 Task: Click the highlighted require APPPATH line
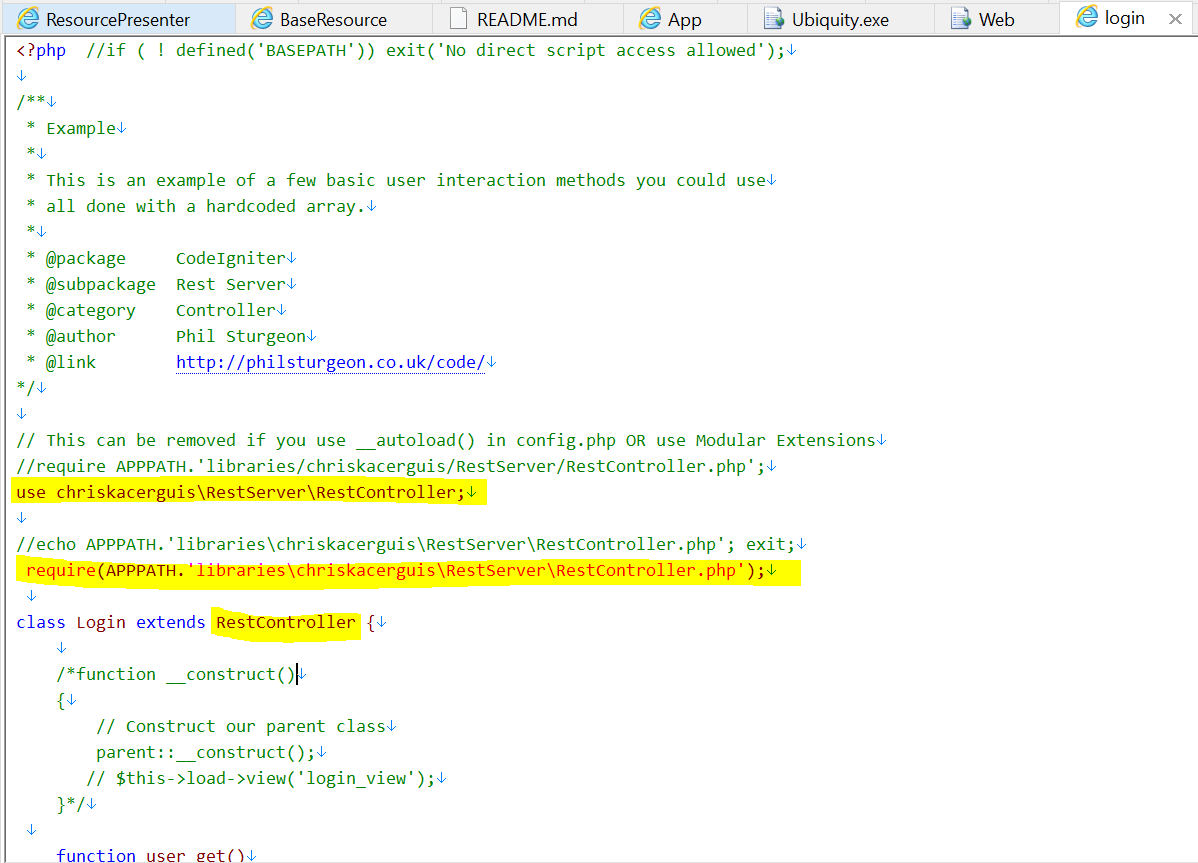tap(400, 570)
